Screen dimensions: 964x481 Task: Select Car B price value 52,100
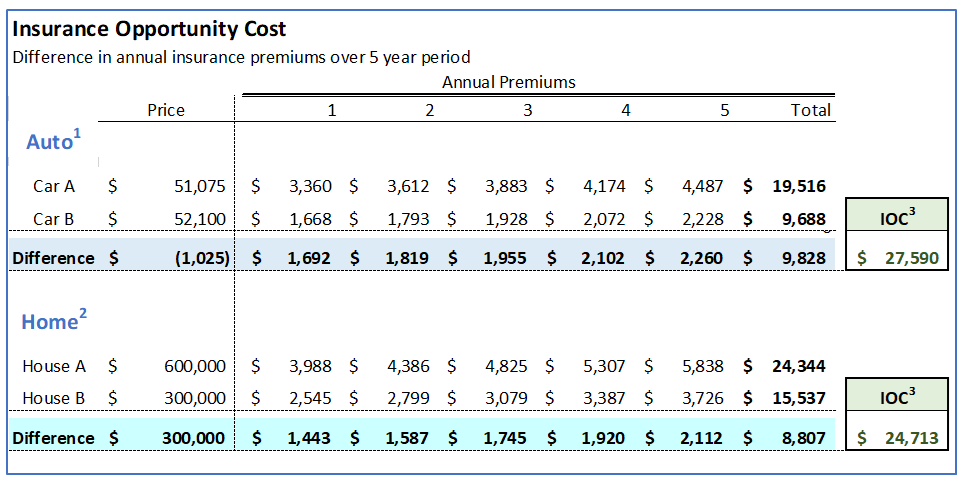200,218
